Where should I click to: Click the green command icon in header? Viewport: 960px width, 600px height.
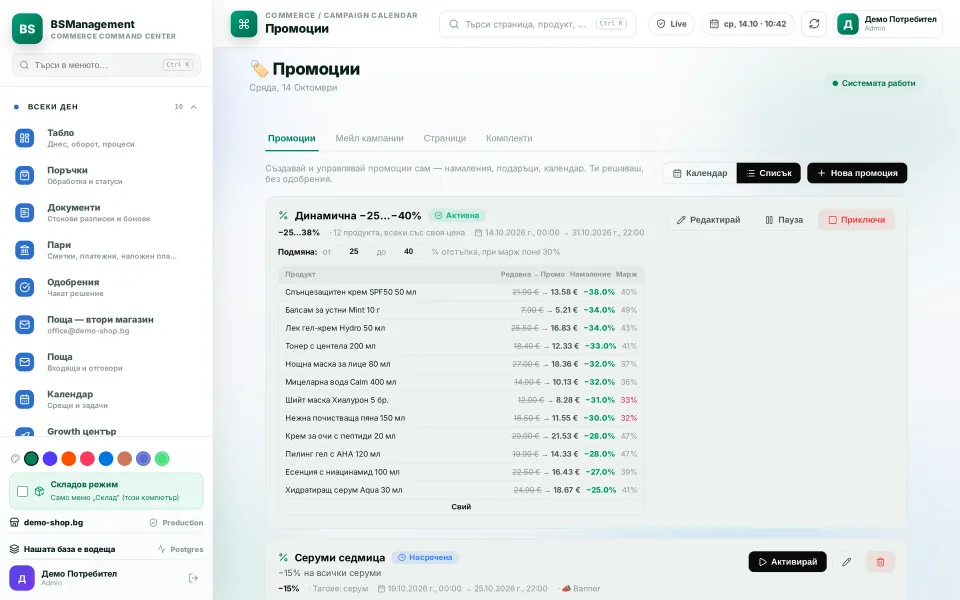click(244, 24)
